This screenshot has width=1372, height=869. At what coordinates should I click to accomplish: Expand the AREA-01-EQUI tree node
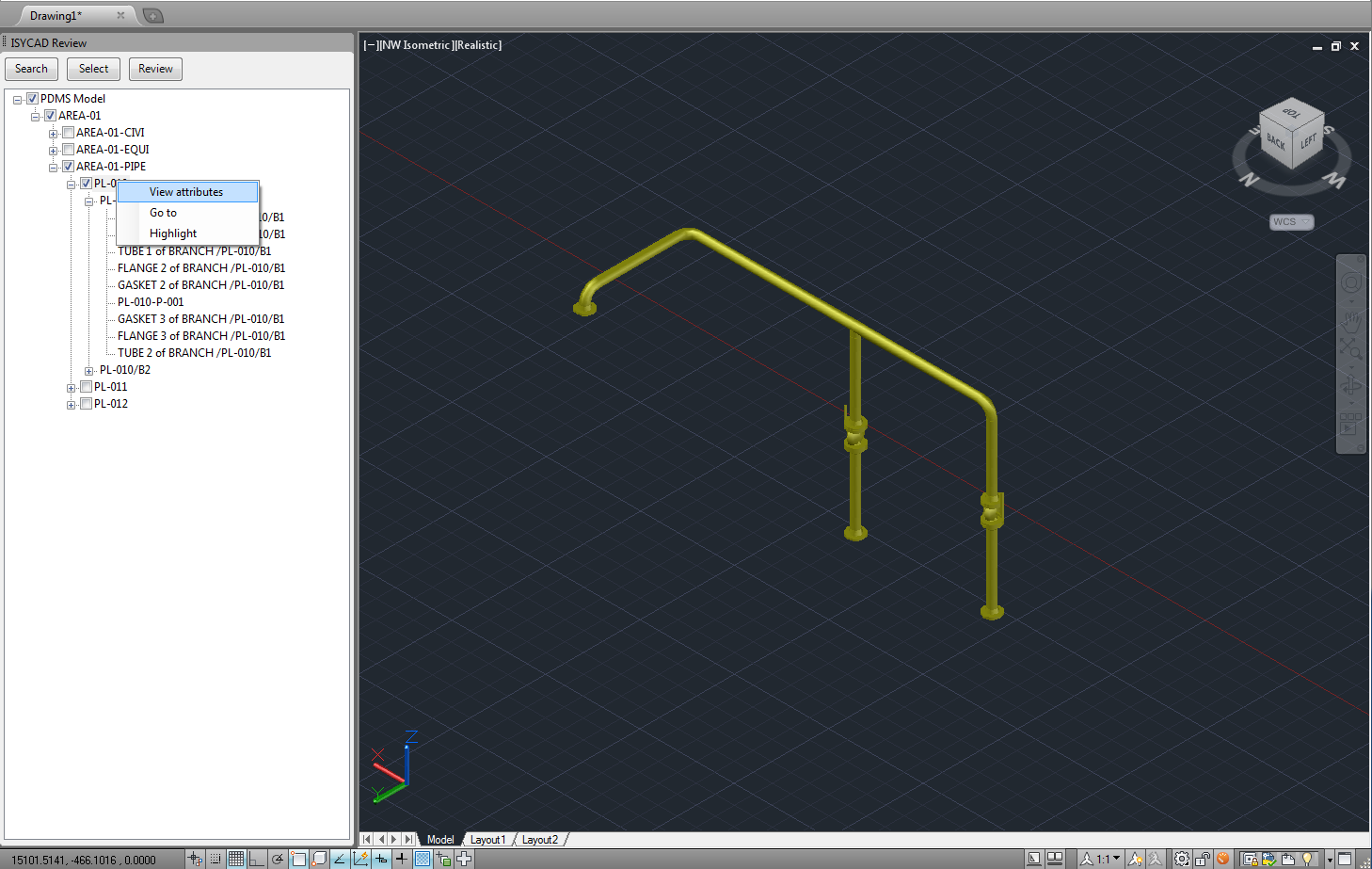(x=53, y=151)
